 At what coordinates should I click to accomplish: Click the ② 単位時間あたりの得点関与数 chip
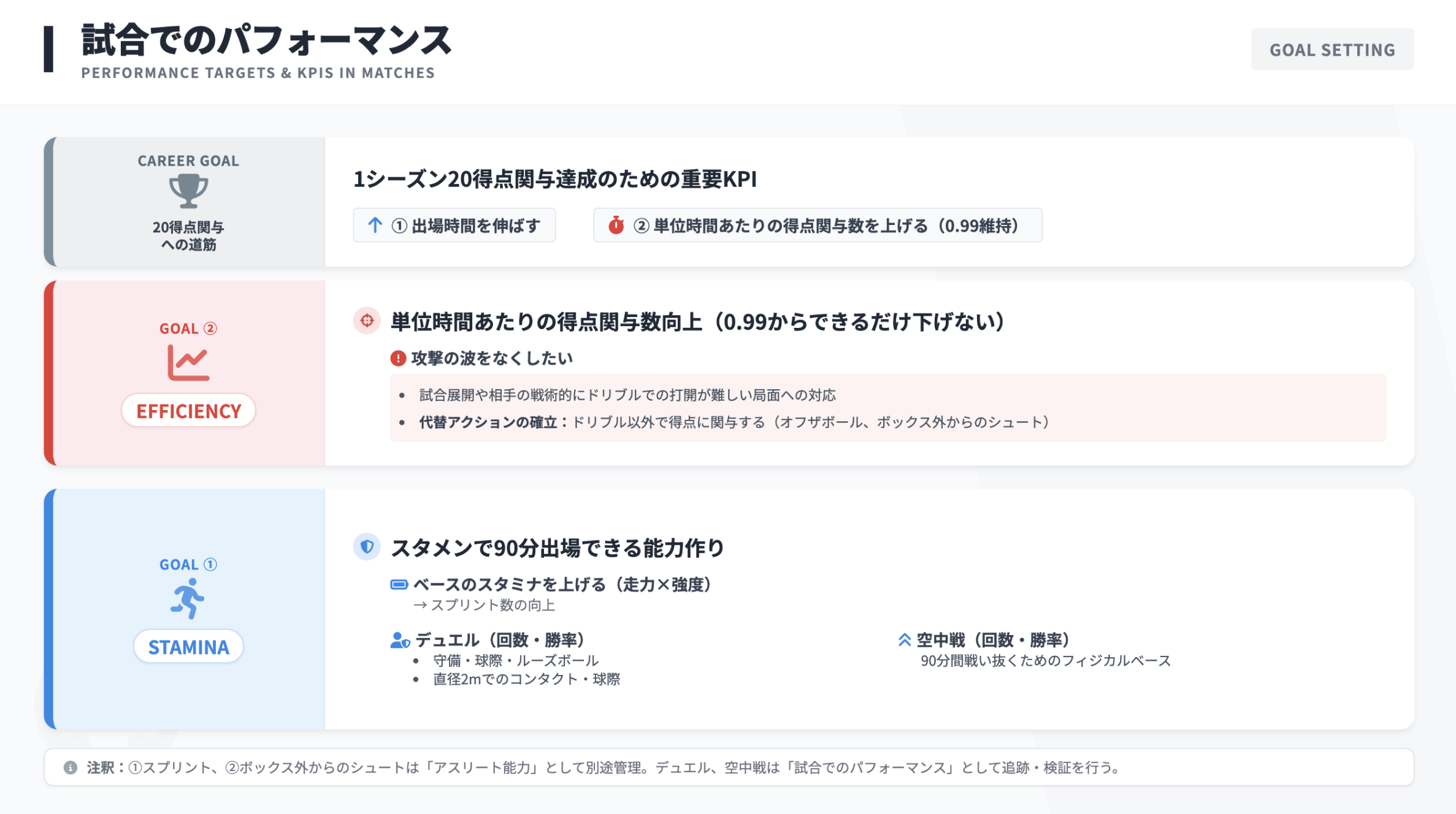[x=817, y=225]
